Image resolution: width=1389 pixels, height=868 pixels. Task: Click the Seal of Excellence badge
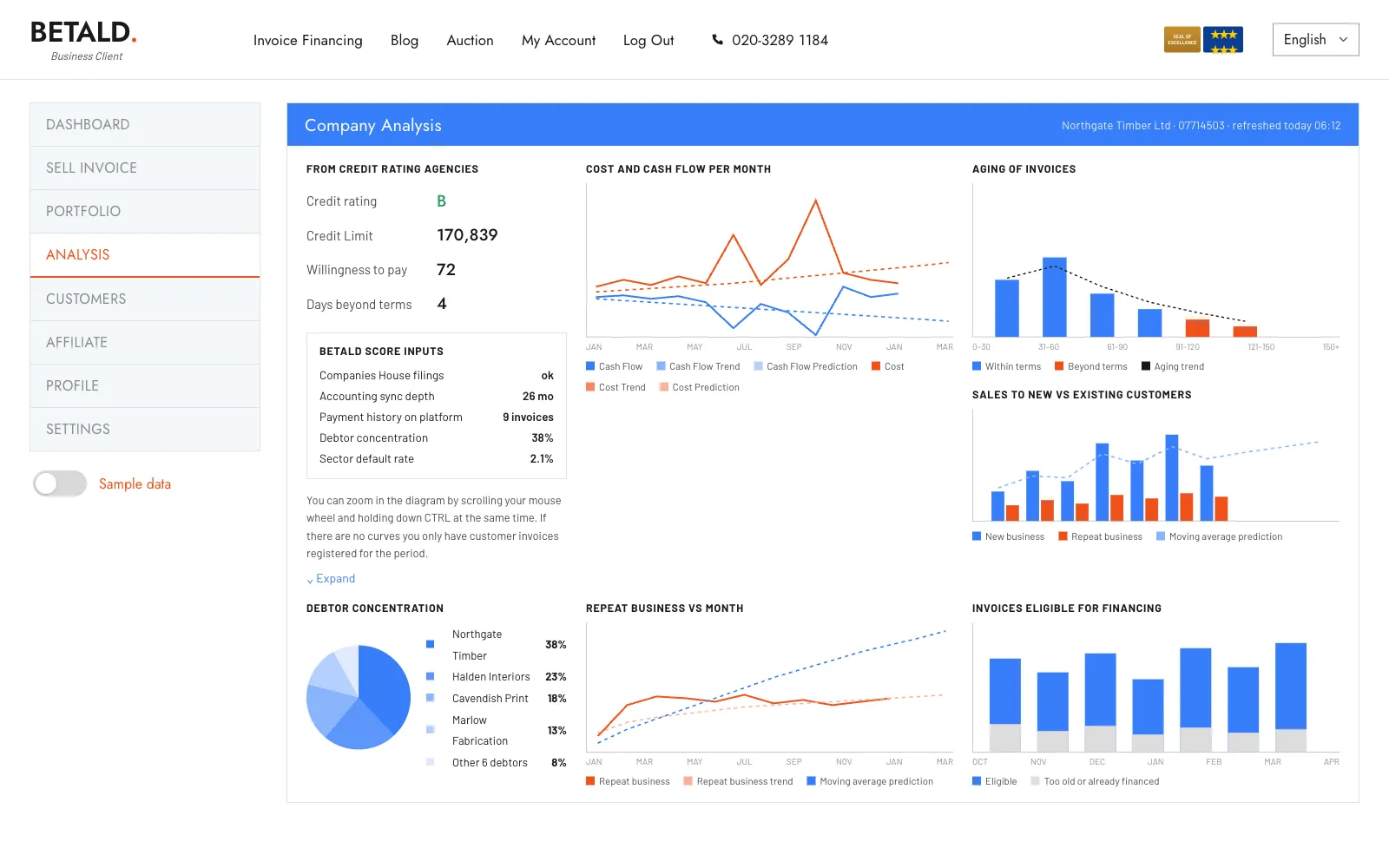tap(1182, 40)
